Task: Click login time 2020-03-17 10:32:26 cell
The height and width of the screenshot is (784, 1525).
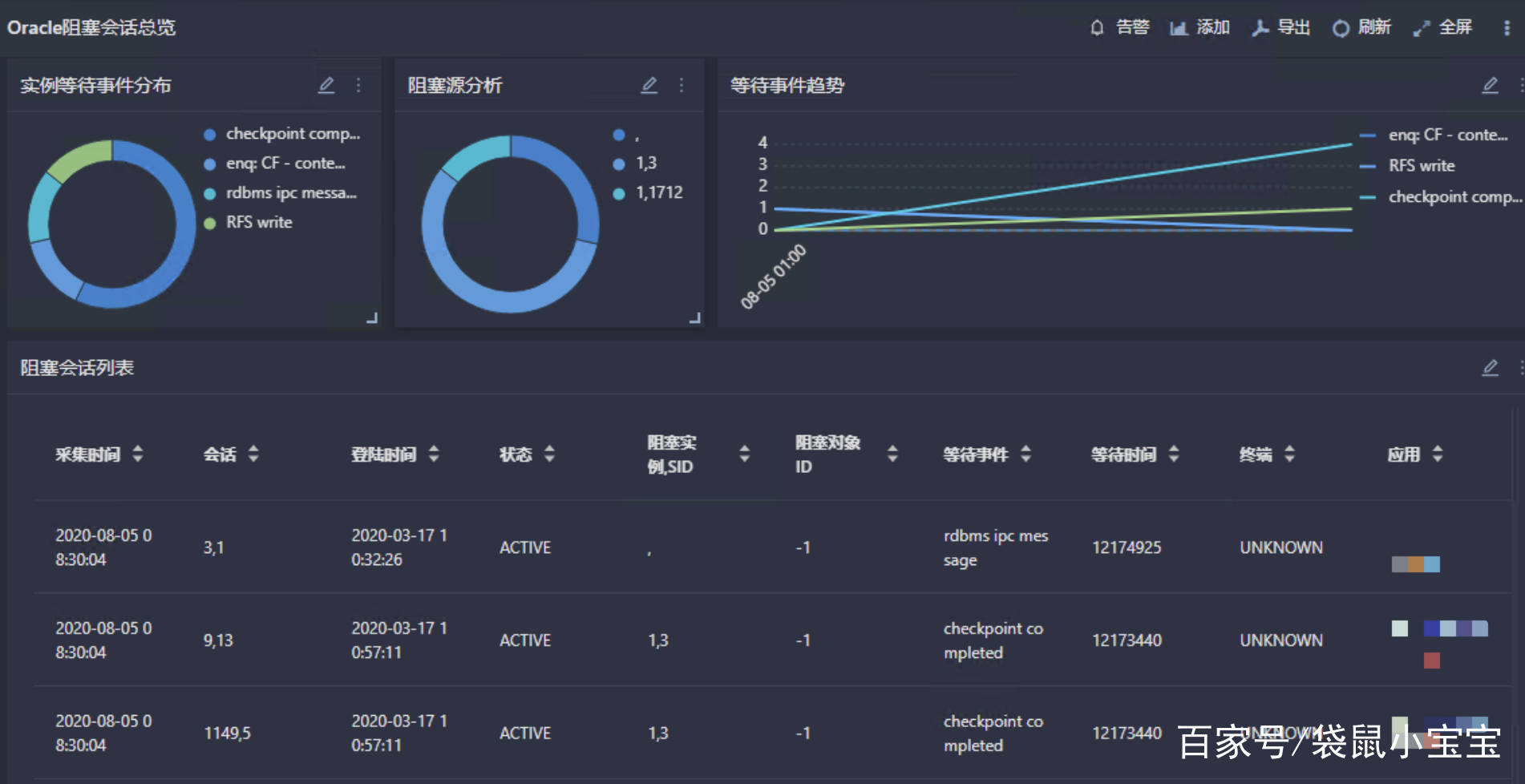Action: 399,548
